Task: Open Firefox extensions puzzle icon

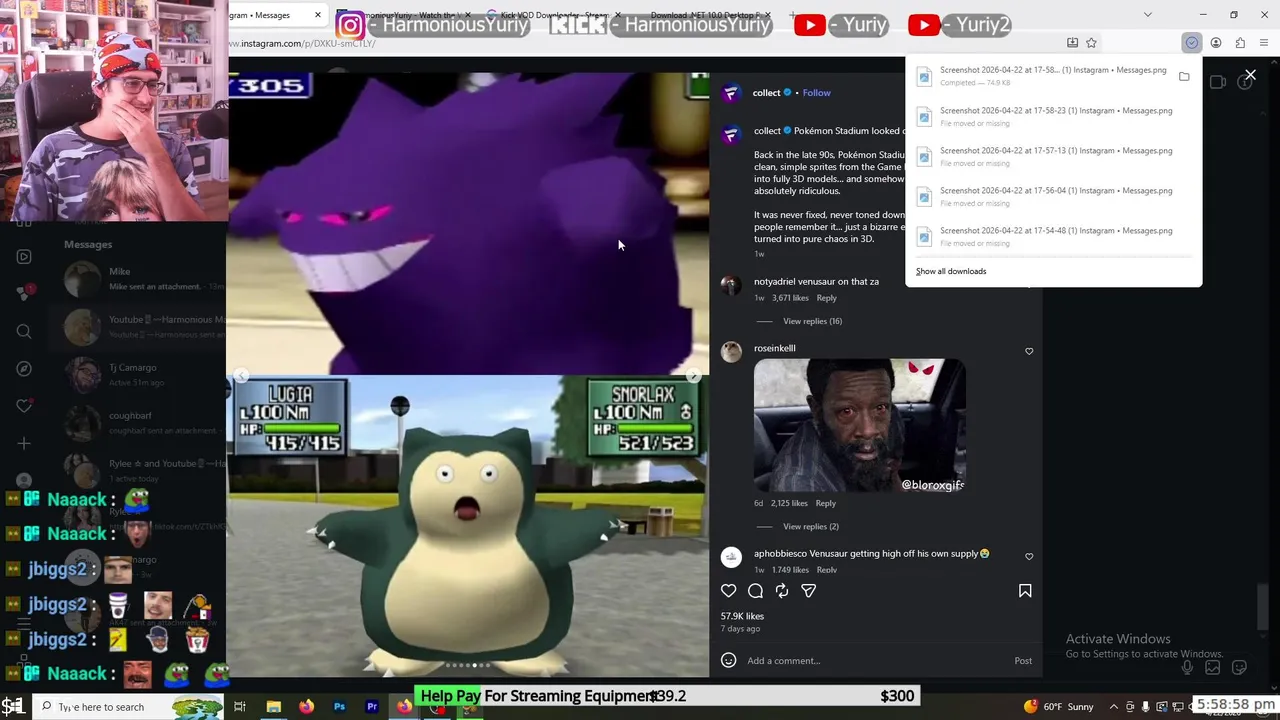Action: [x=1240, y=43]
